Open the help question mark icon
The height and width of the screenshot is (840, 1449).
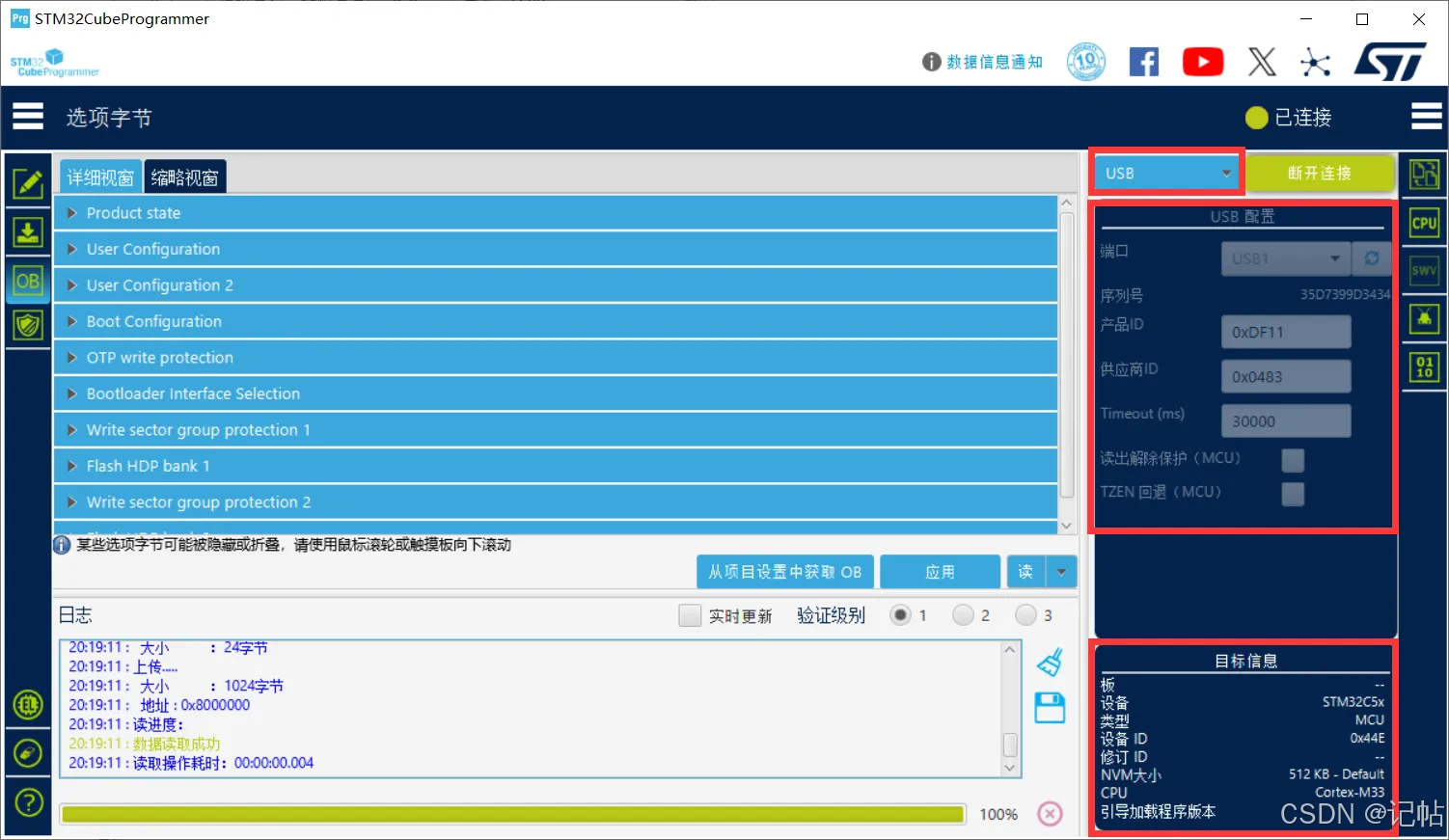click(x=29, y=801)
